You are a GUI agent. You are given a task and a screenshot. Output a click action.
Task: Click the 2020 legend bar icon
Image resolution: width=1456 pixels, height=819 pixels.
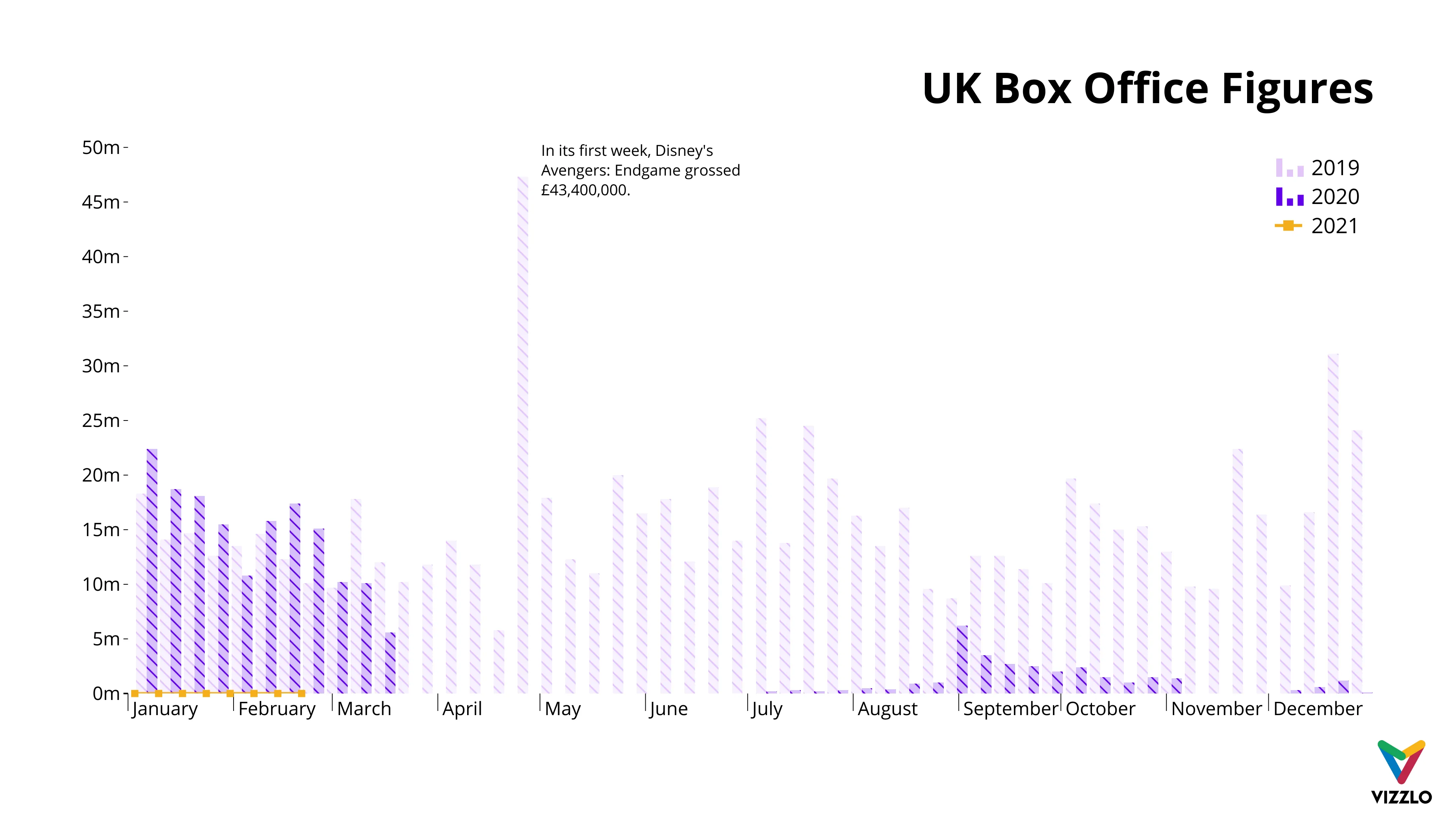[x=1289, y=197]
